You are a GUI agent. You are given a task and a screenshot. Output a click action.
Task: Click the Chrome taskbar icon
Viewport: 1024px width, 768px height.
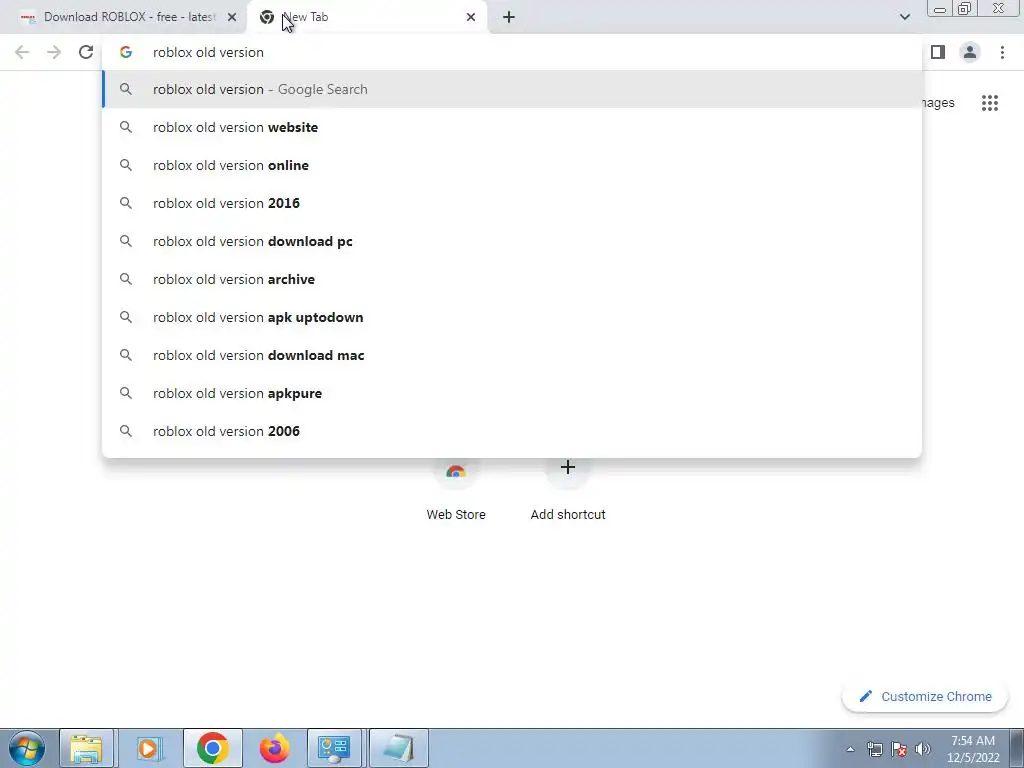212,748
